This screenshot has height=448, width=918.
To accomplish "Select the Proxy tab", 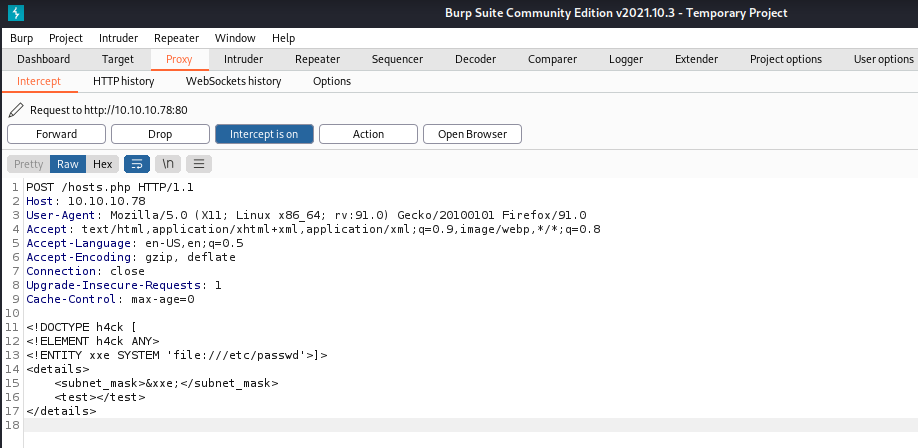I will coord(179,59).
